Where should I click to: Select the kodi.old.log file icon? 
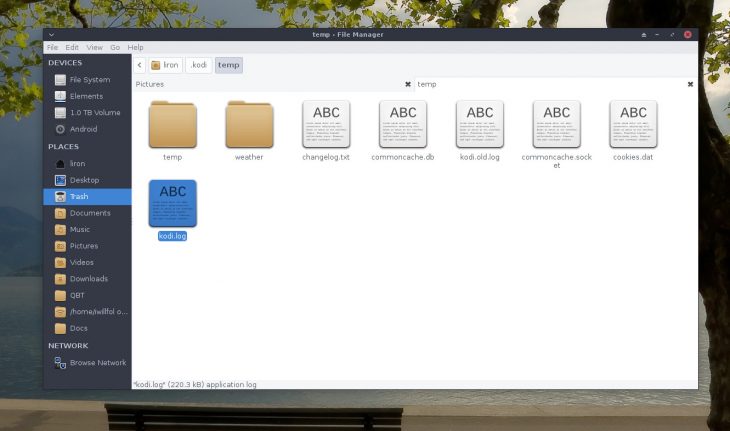(480, 124)
